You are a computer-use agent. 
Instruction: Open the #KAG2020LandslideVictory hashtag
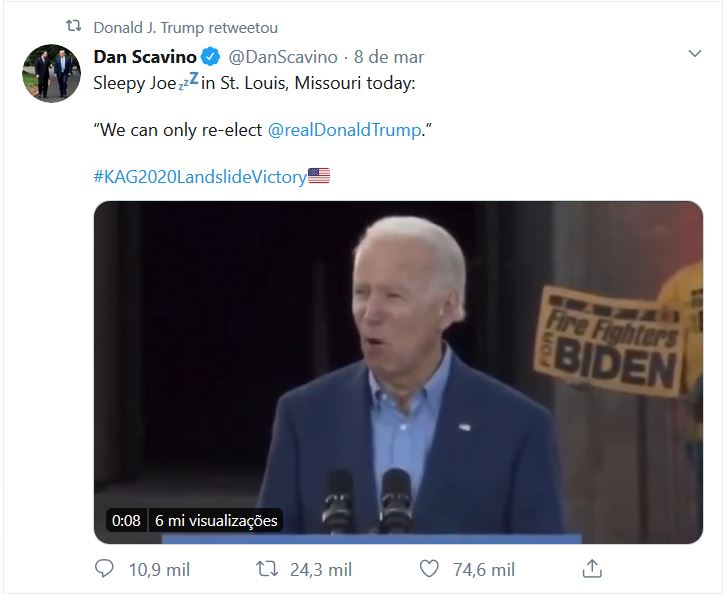tap(199, 177)
